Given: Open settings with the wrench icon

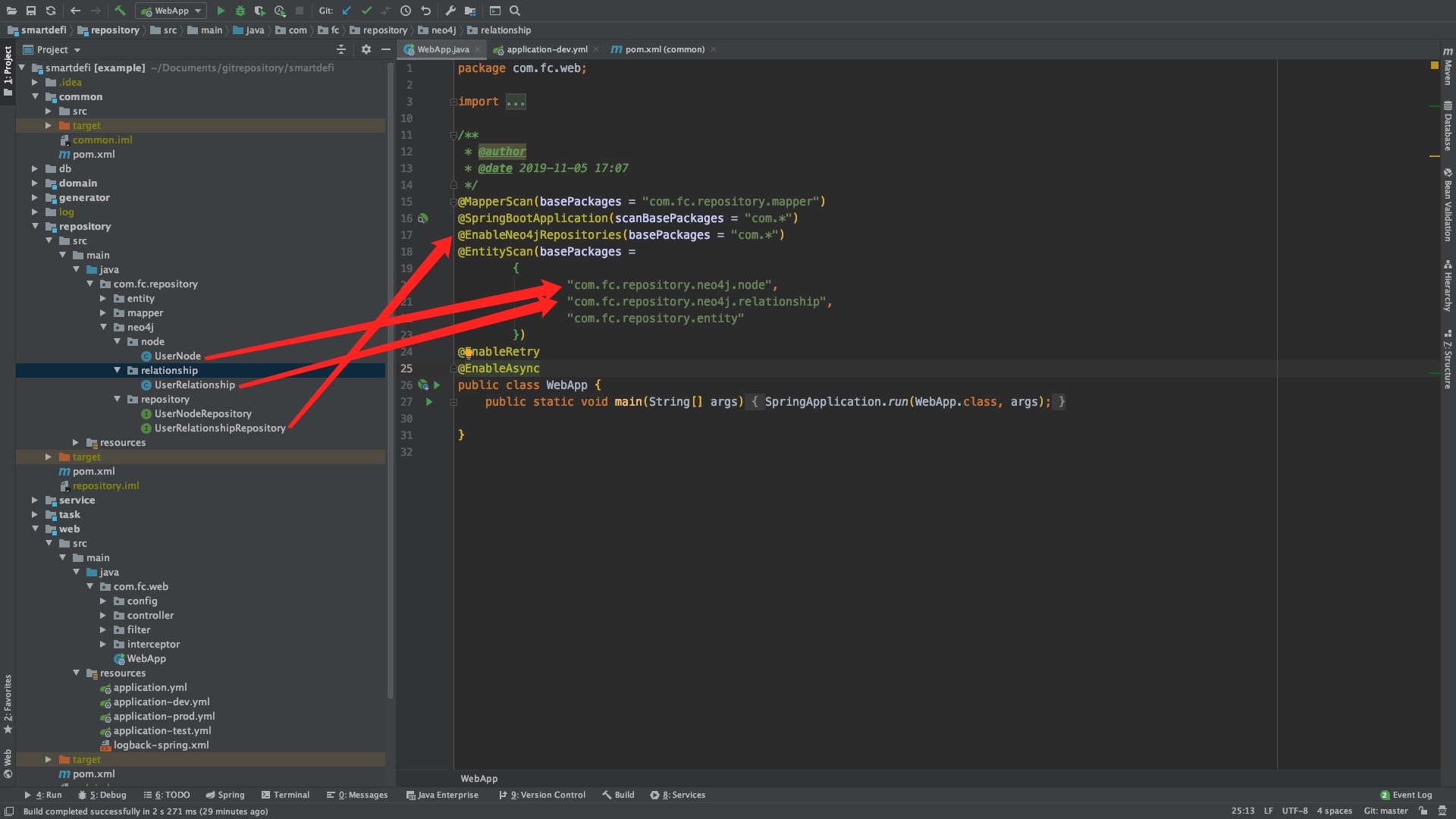Looking at the screenshot, I should (450, 11).
